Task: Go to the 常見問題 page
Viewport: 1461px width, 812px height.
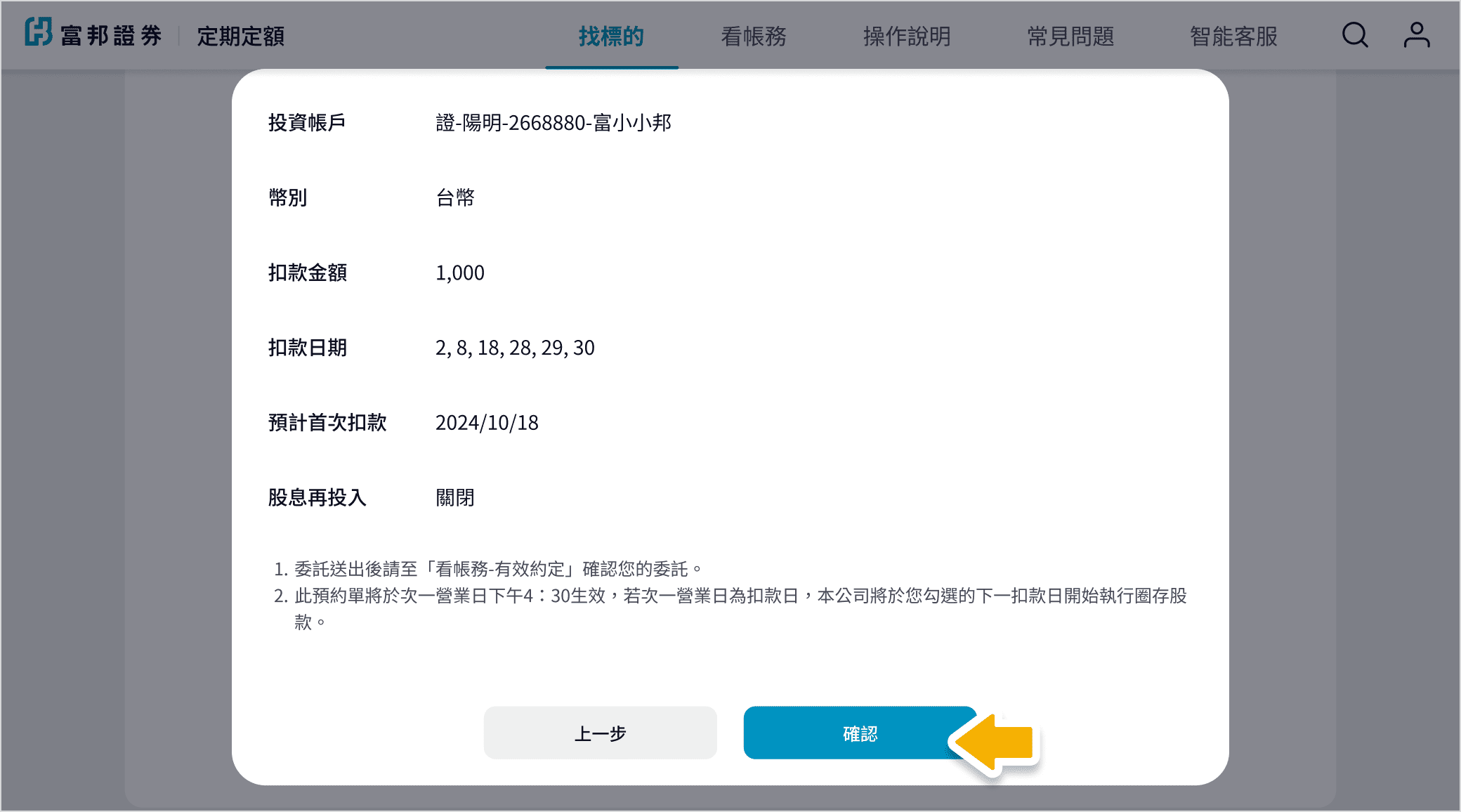Action: [1070, 37]
